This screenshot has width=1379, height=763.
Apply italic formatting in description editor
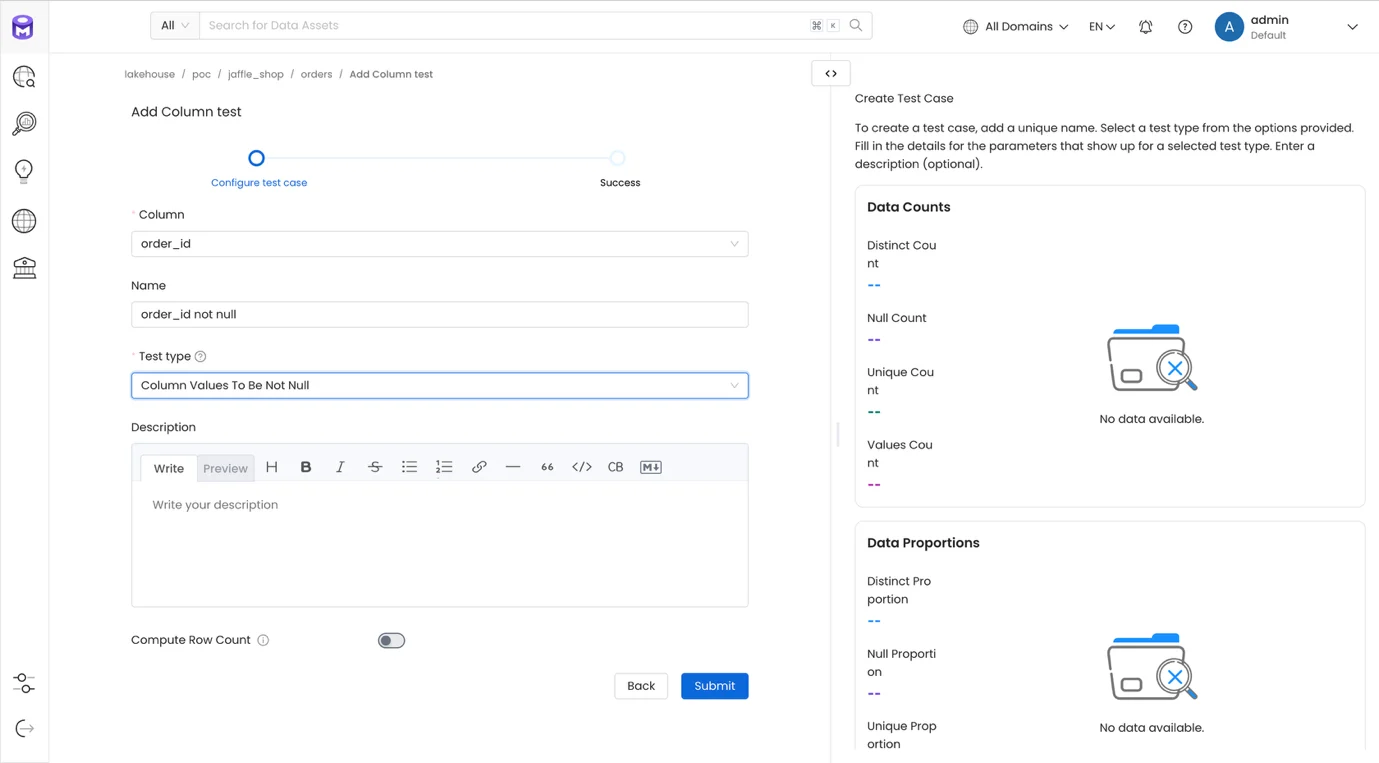(x=340, y=467)
